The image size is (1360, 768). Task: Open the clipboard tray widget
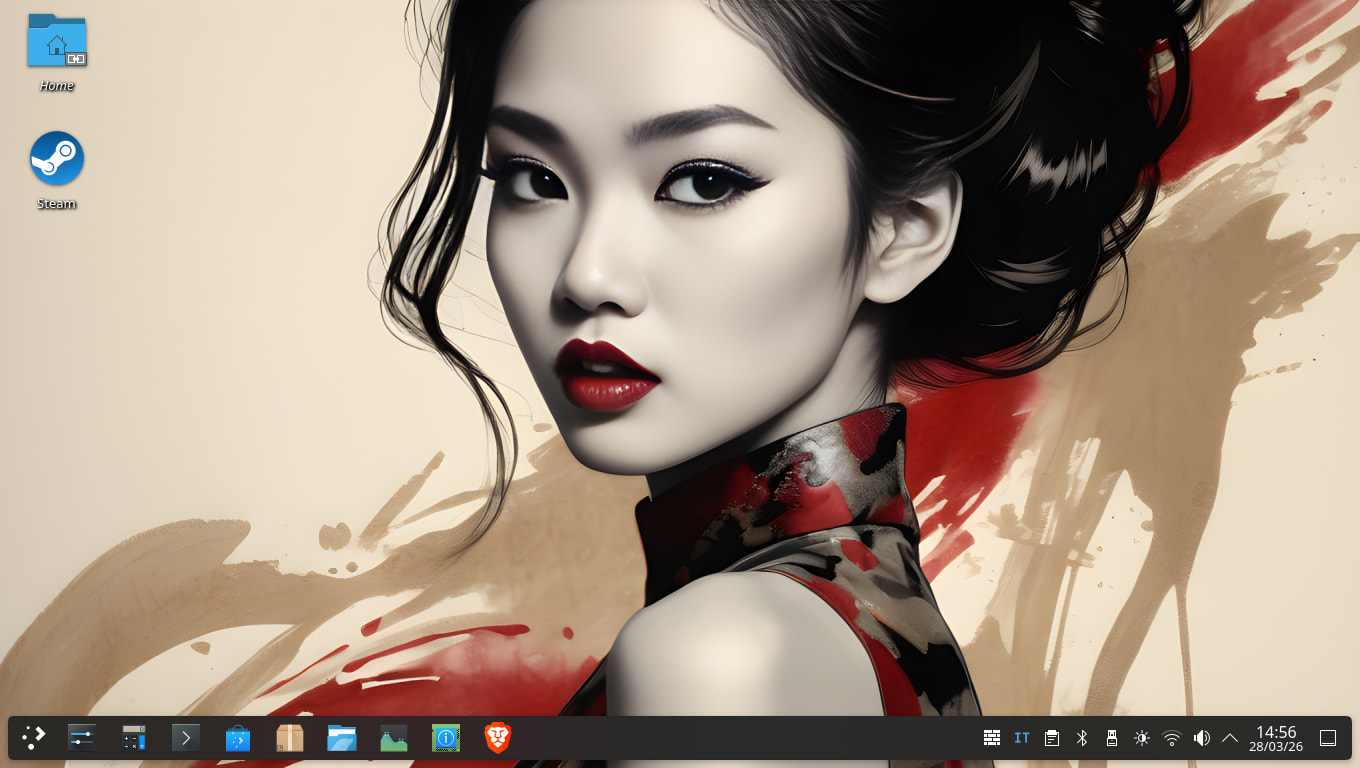point(1052,738)
